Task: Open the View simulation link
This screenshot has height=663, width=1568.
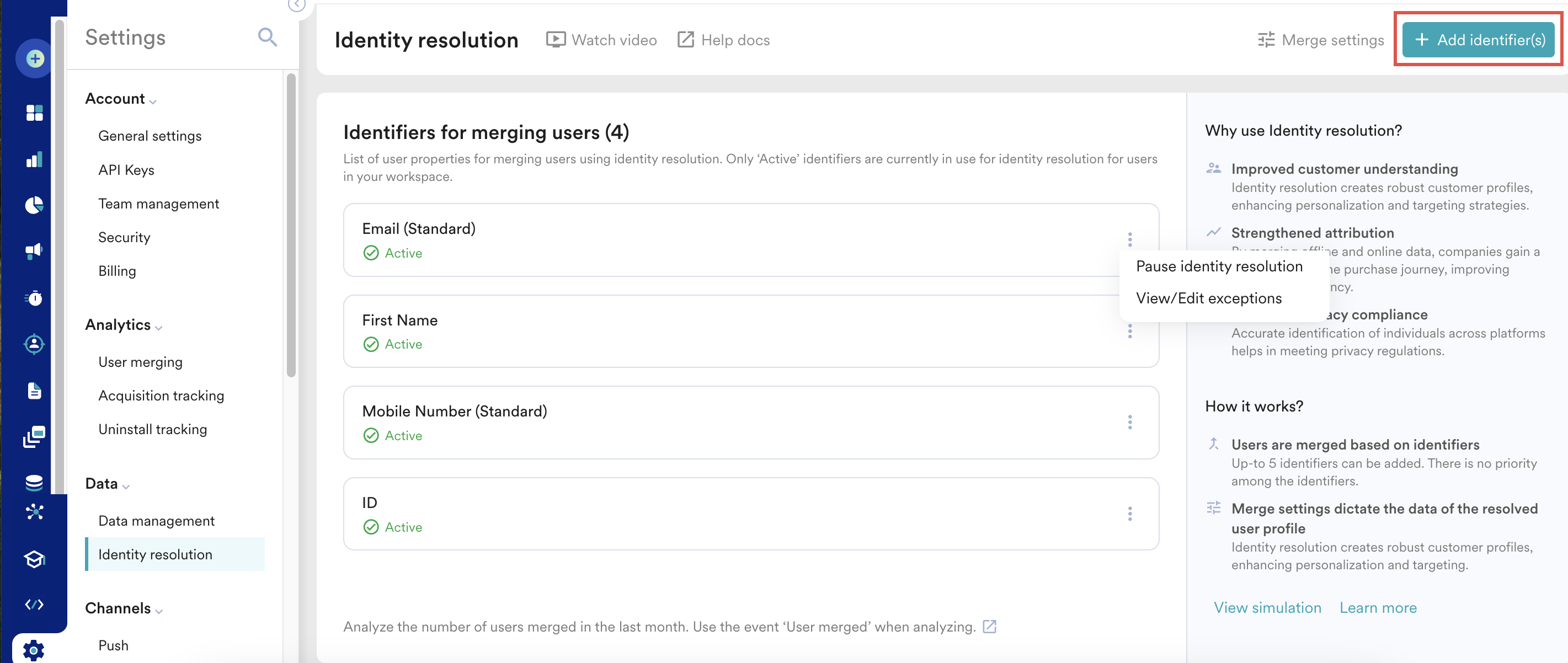Action: click(x=1267, y=608)
